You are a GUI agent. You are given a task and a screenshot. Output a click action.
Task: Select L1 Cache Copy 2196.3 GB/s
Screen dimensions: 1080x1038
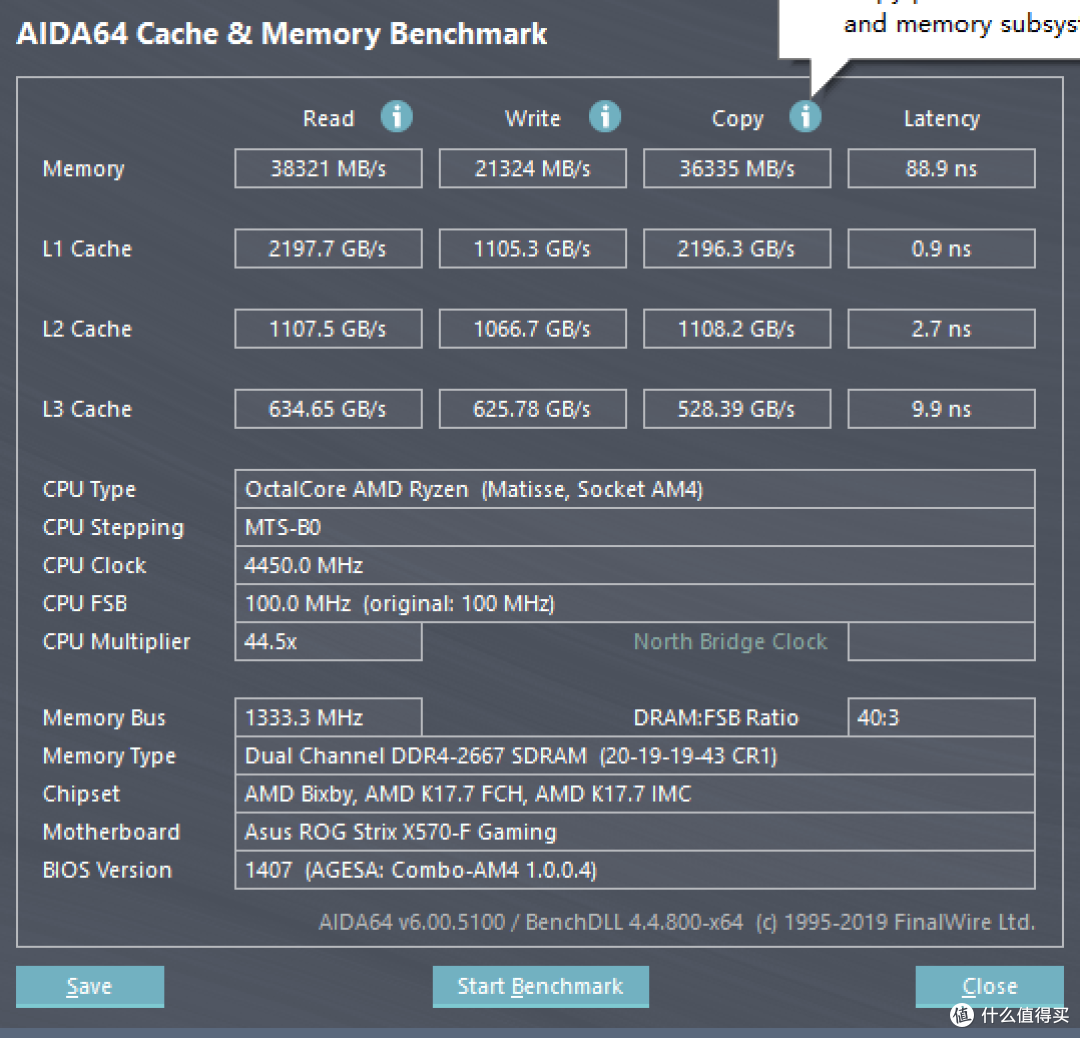(x=737, y=249)
